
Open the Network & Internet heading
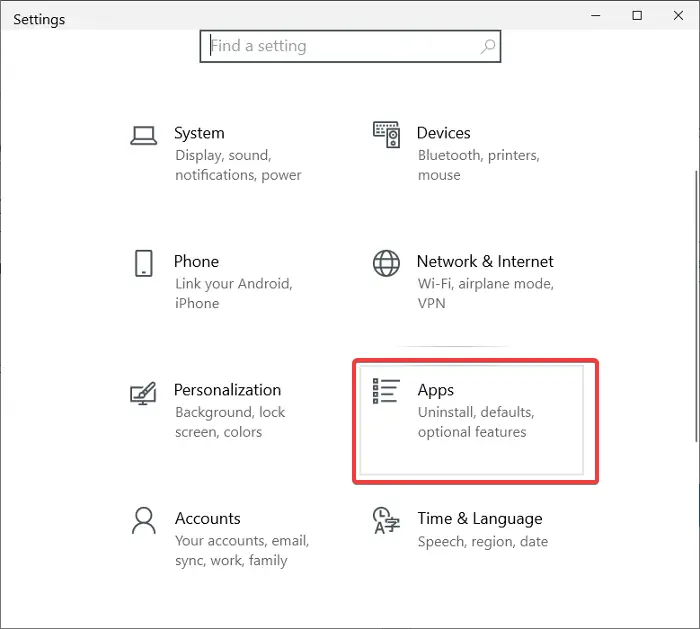[485, 262]
